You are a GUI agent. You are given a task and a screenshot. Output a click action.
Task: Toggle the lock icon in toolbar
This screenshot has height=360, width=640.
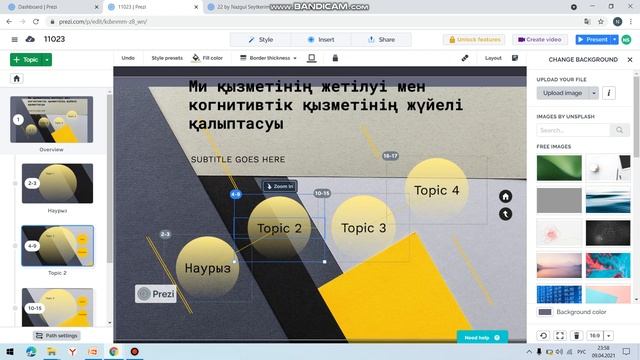[335, 58]
